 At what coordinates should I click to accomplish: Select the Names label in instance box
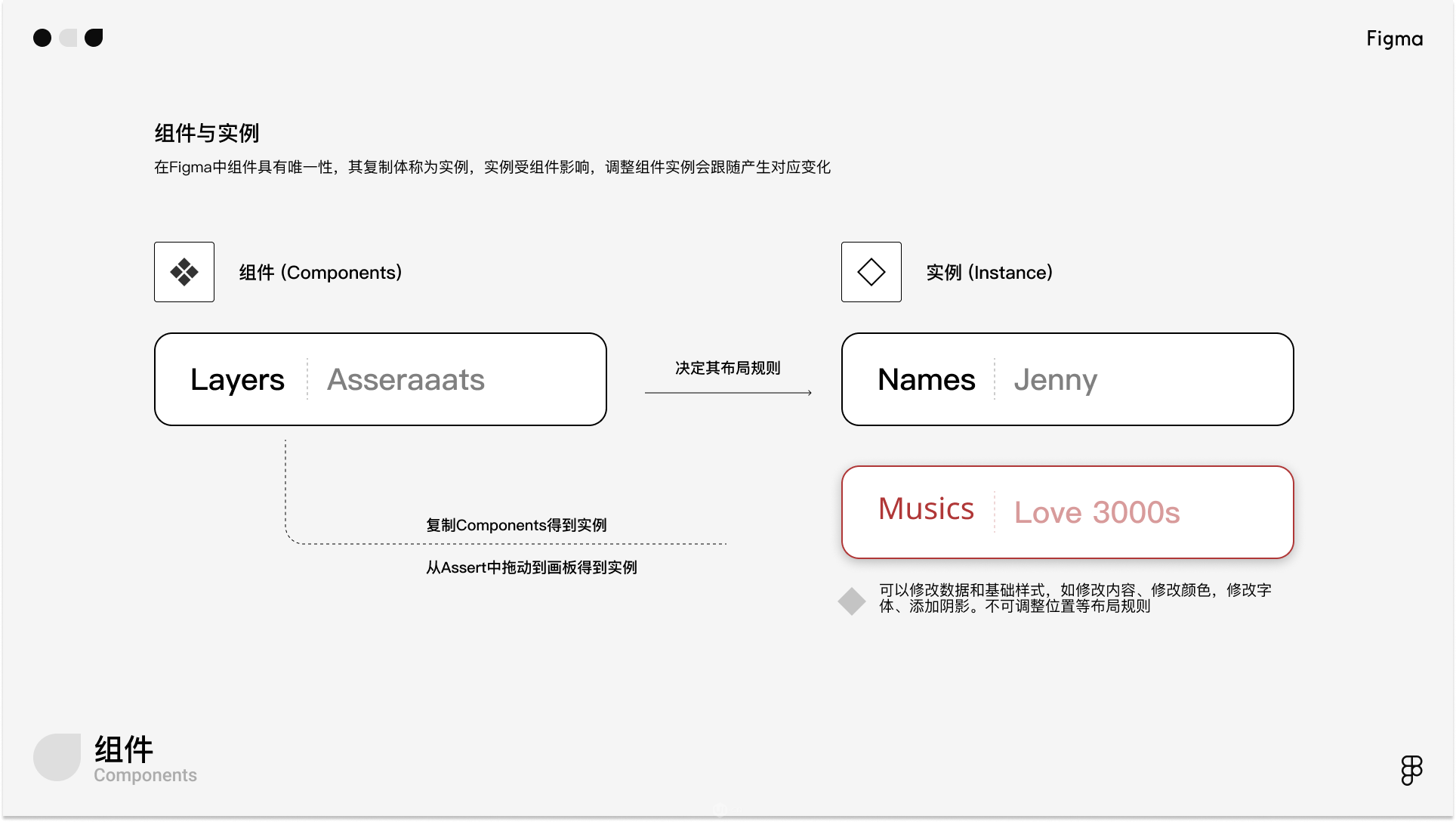(x=926, y=379)
